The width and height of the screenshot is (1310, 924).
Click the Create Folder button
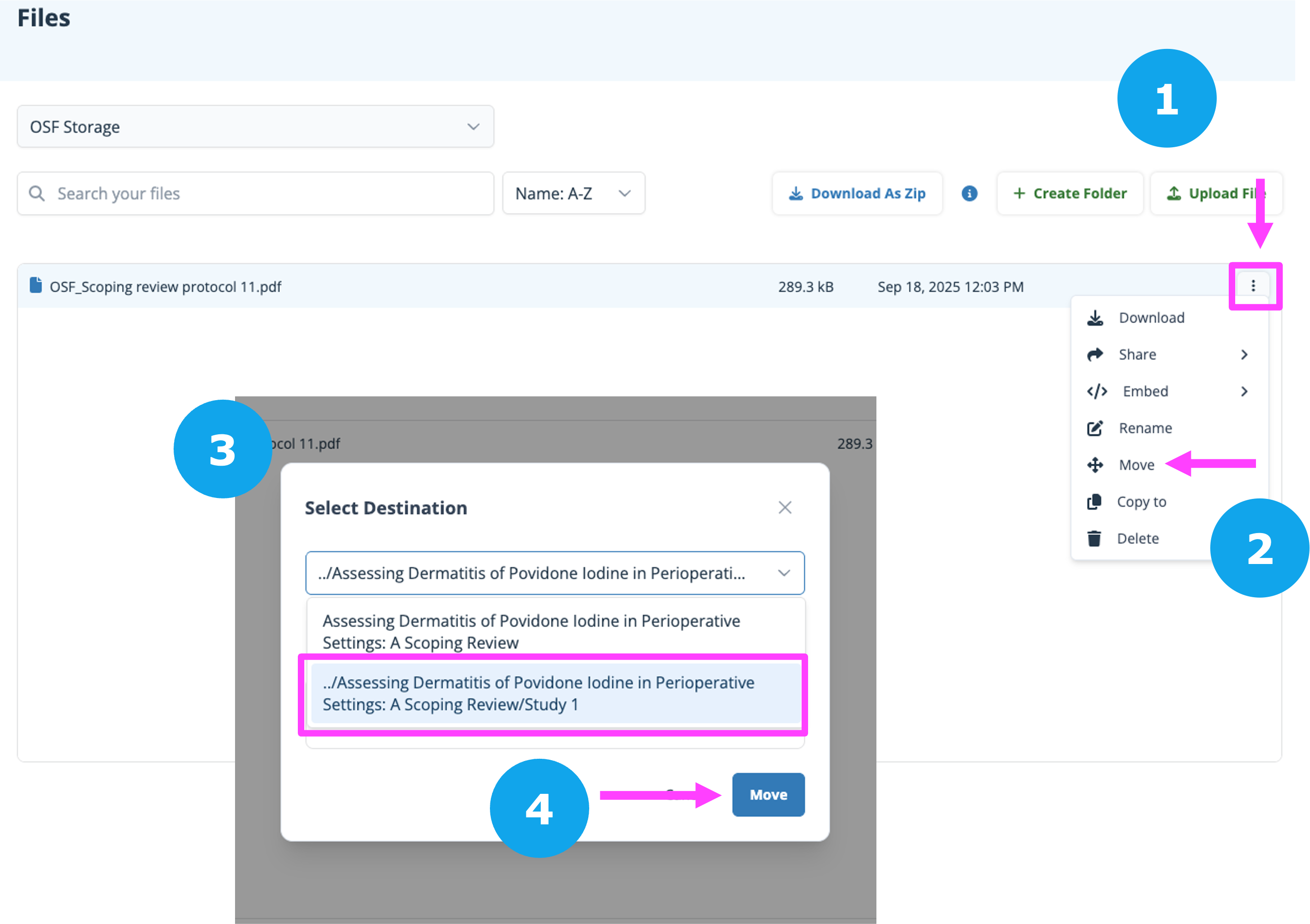[x=1070, y=193]
